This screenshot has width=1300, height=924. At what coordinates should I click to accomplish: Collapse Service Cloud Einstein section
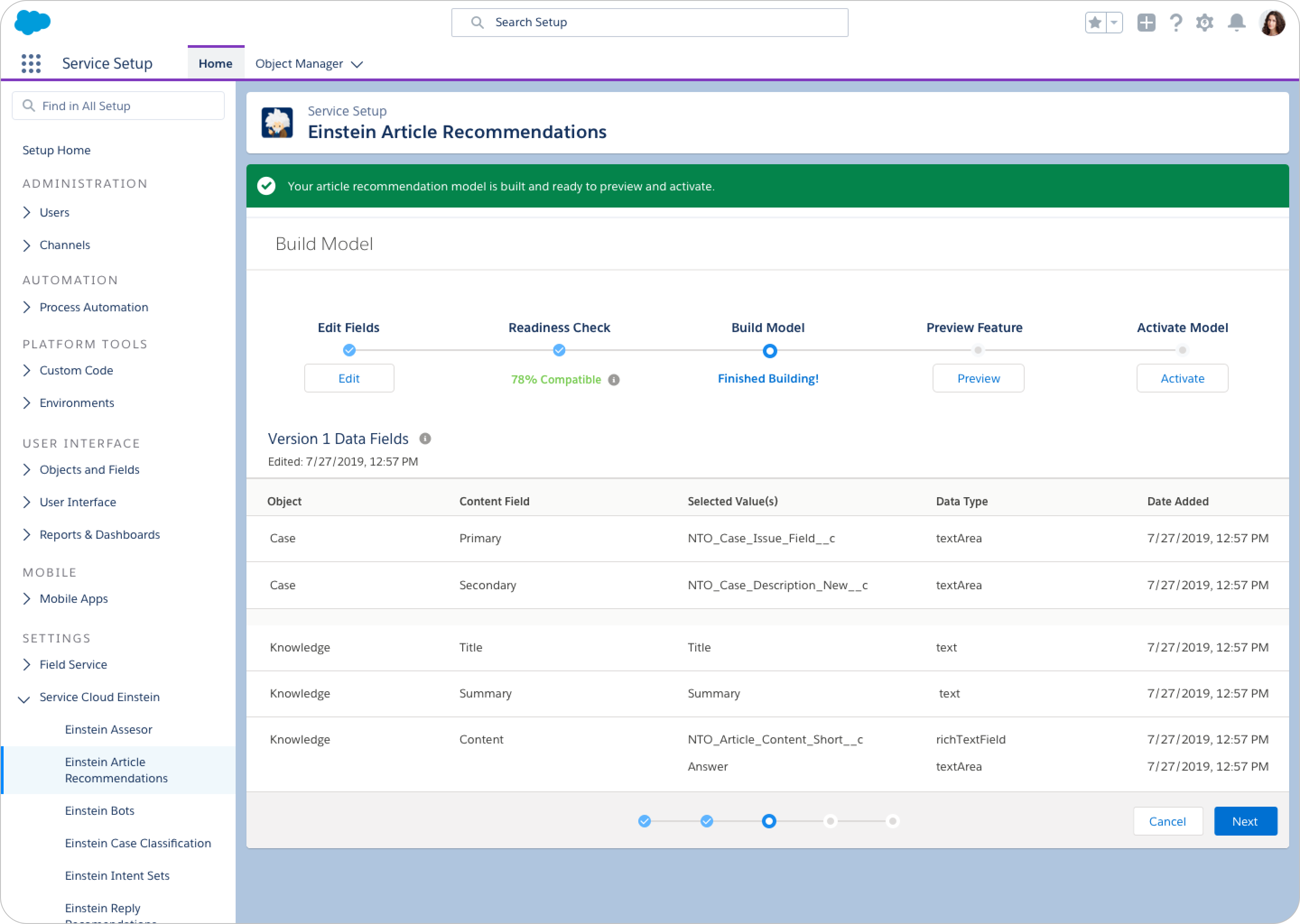(x=24, y=699)
